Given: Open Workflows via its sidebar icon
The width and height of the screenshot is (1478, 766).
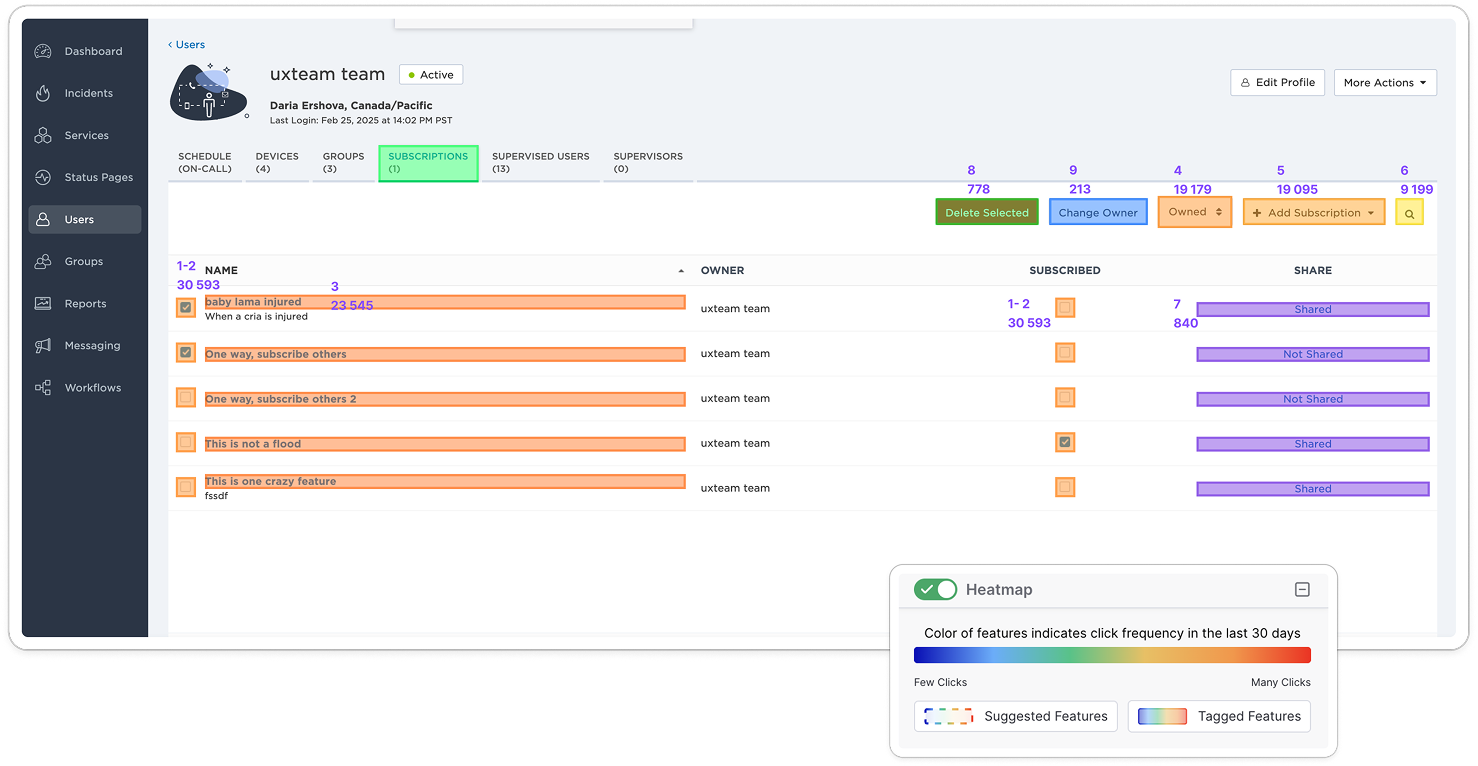Looking at the screenshot, I should point(43,387).
